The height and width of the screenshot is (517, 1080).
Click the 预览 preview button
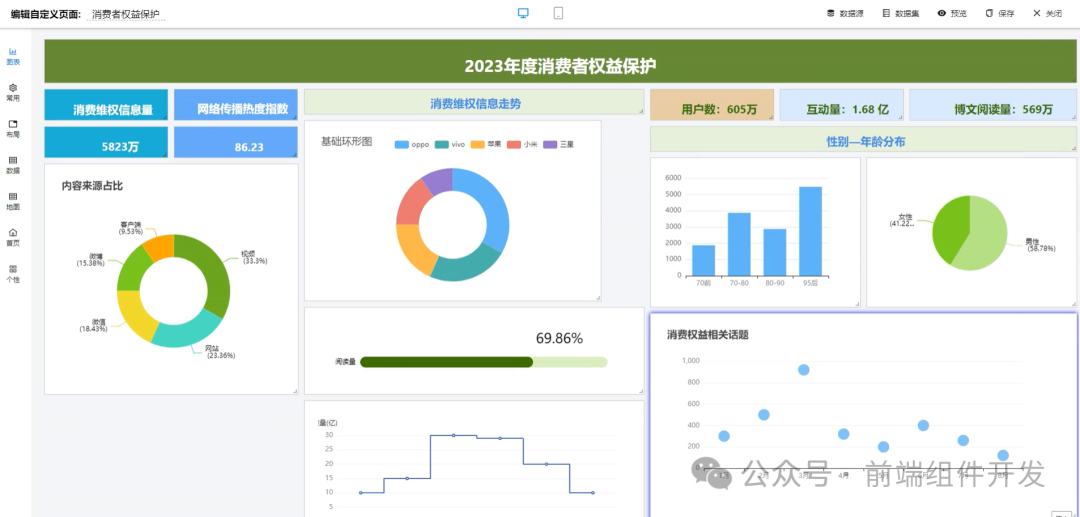click(x=952, y=13)
